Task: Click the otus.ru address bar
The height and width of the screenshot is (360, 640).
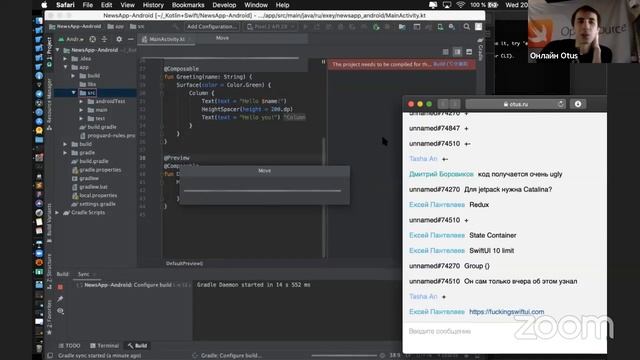Action: coord(516,104)
